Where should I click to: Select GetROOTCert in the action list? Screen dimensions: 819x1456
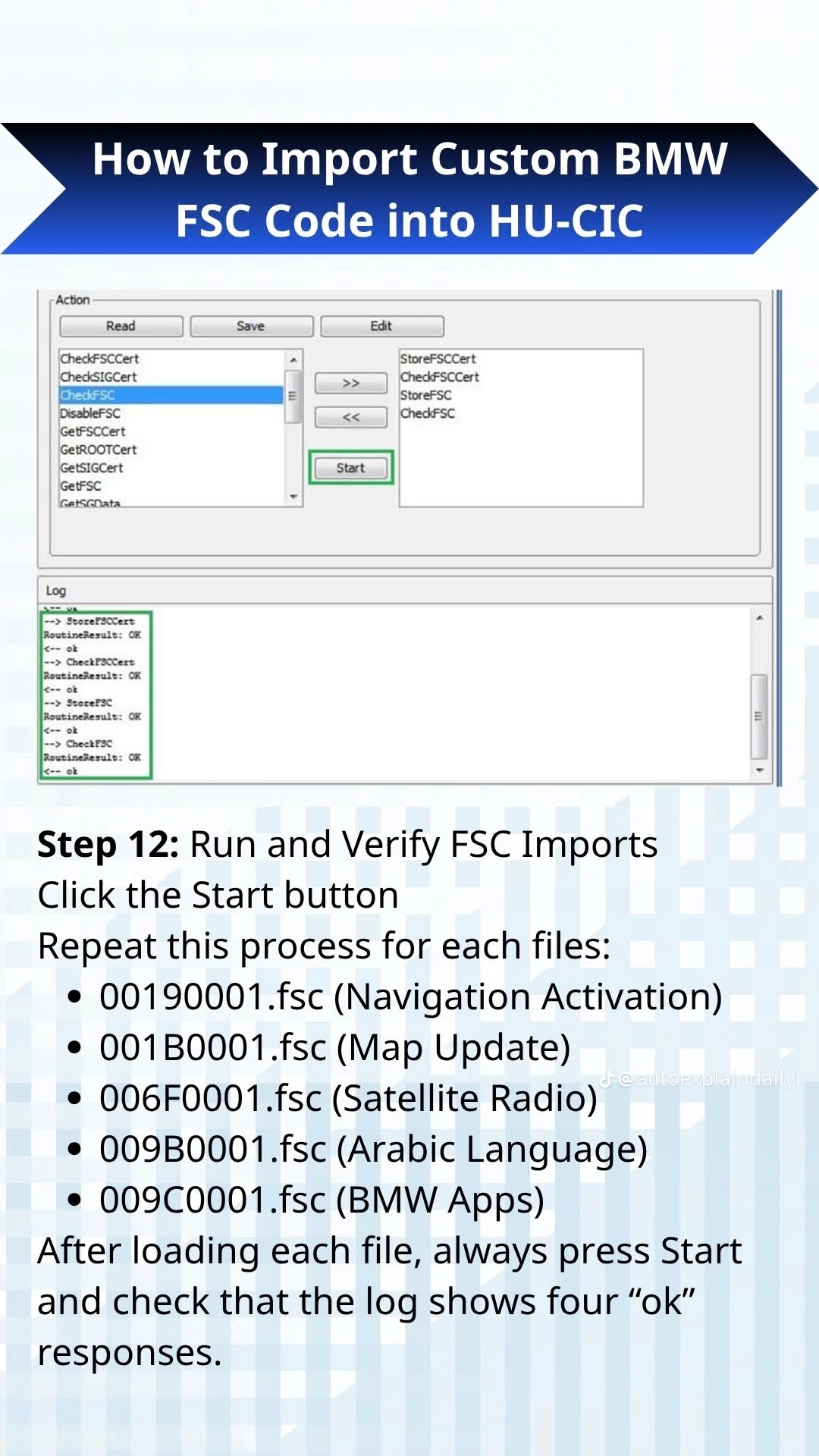point(99,450)
